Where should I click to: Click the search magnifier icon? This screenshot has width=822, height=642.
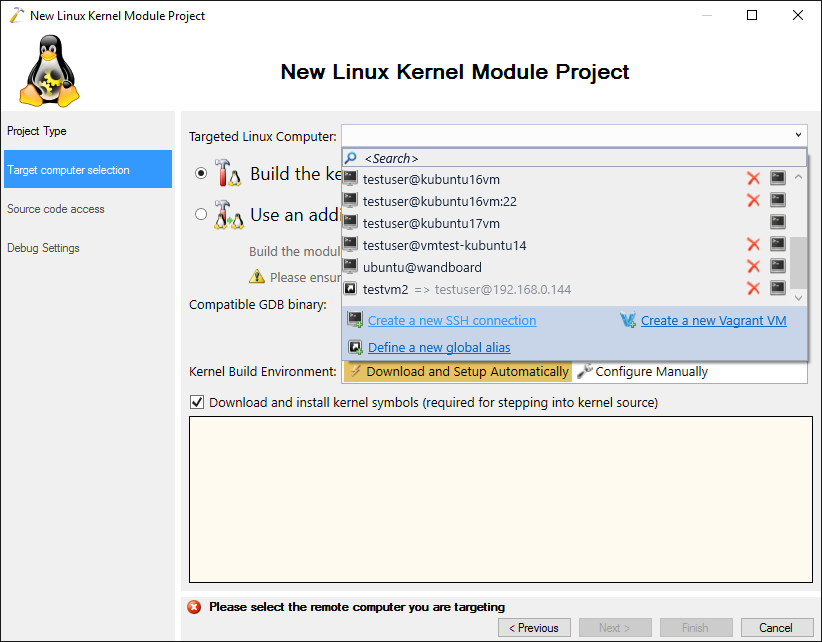coord(351,158)
